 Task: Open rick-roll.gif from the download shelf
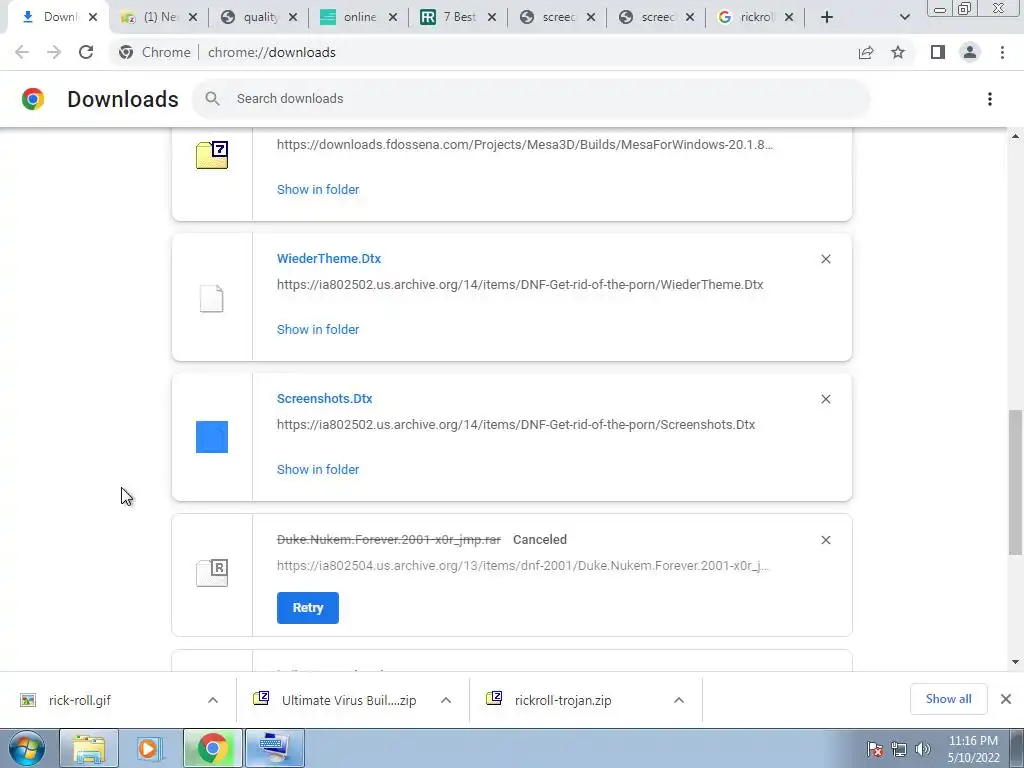coord(80,700)
